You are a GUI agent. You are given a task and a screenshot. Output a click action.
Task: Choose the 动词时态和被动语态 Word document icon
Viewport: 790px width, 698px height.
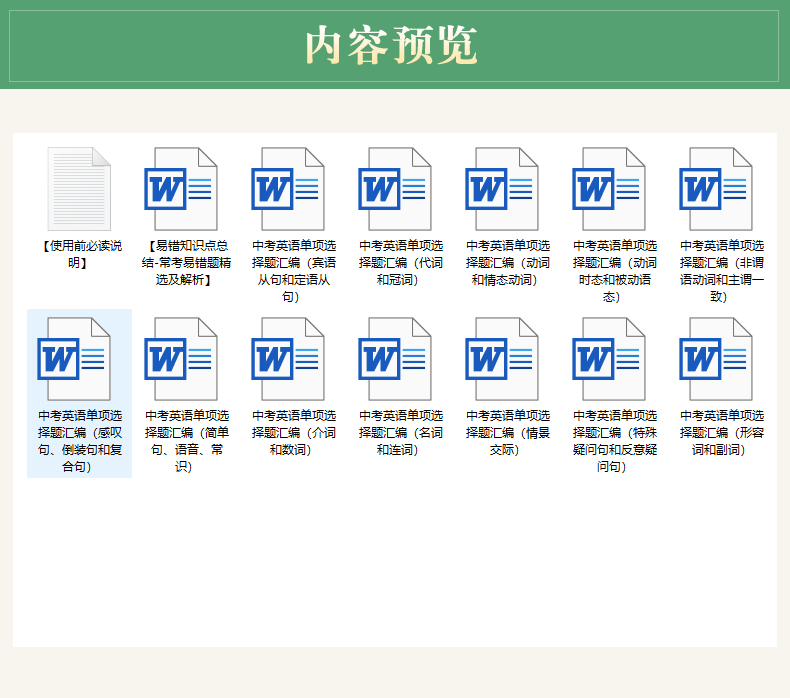pyautogui.click(x=609, y=189)
